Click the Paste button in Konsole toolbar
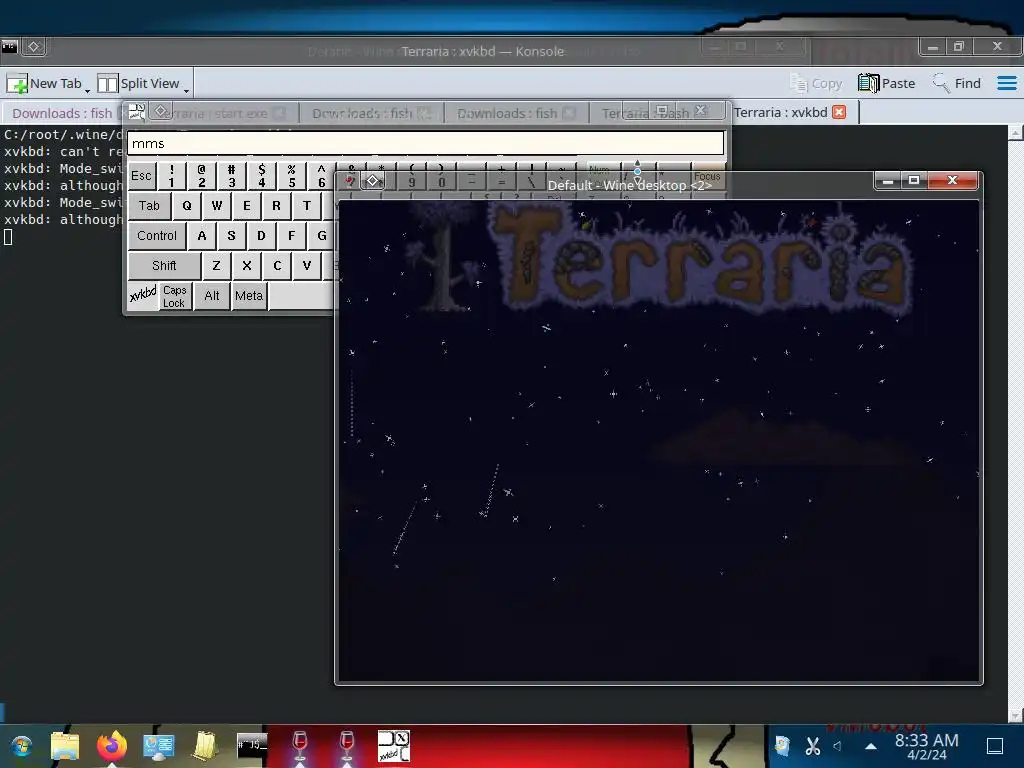 point(886,84)
